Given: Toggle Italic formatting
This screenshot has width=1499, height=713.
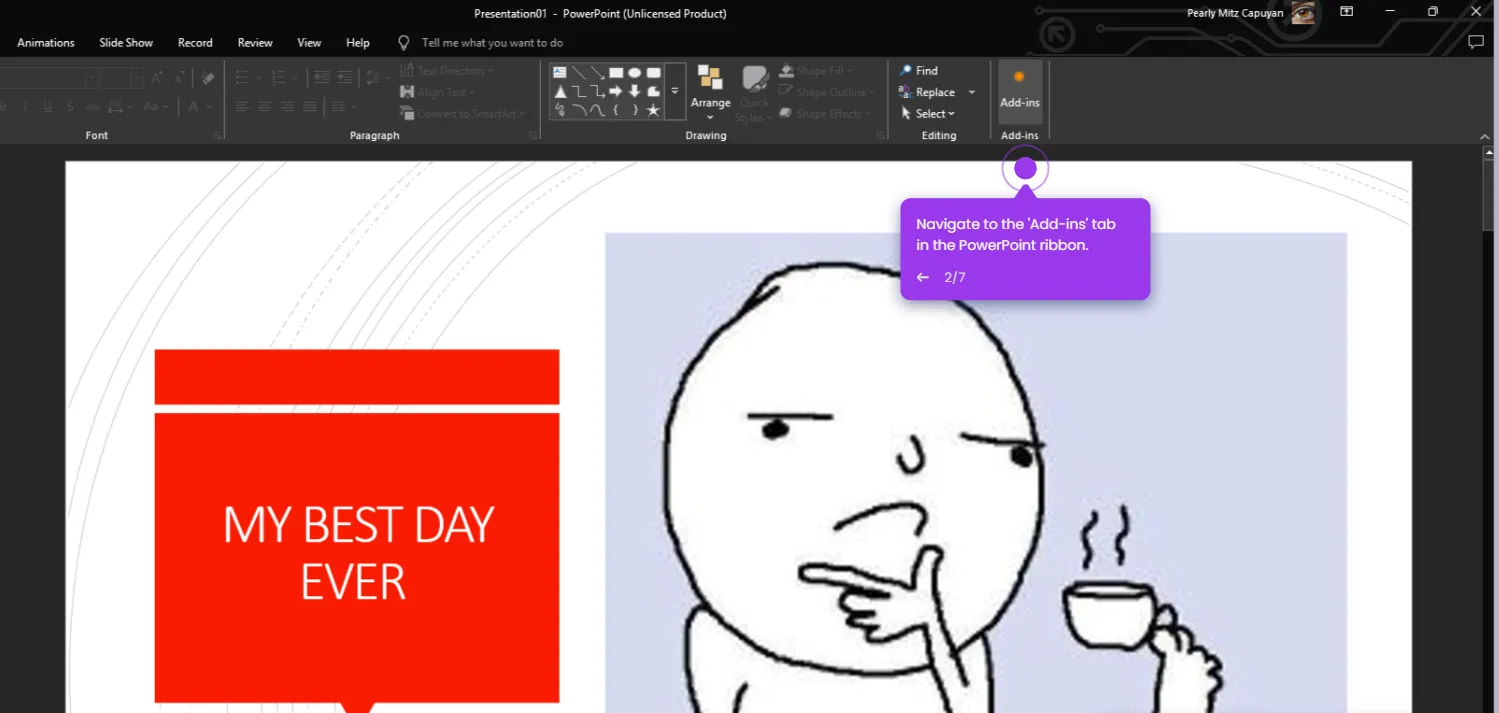Looking at the screenshot, I should tap(25, 106).
